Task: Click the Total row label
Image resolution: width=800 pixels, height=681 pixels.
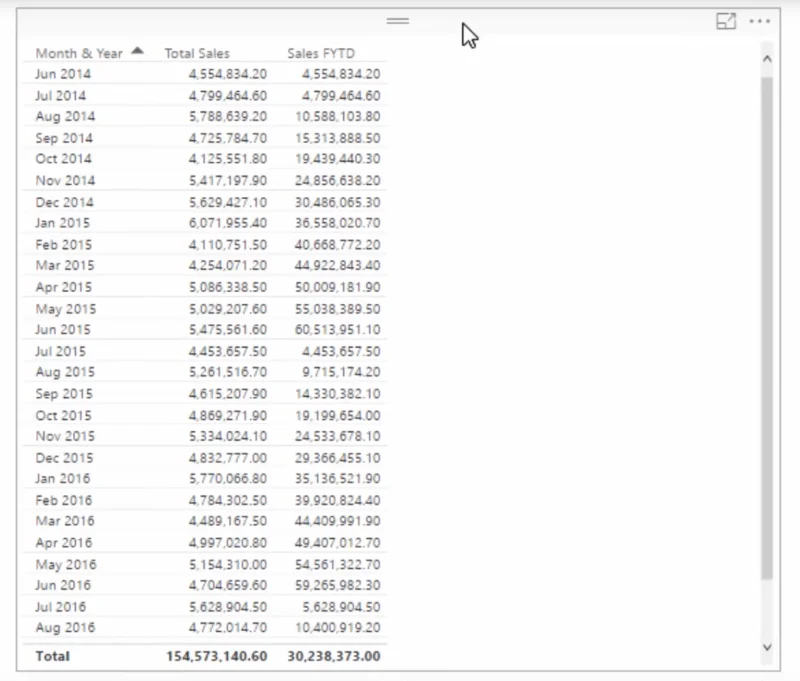Action: click(53, 656)
